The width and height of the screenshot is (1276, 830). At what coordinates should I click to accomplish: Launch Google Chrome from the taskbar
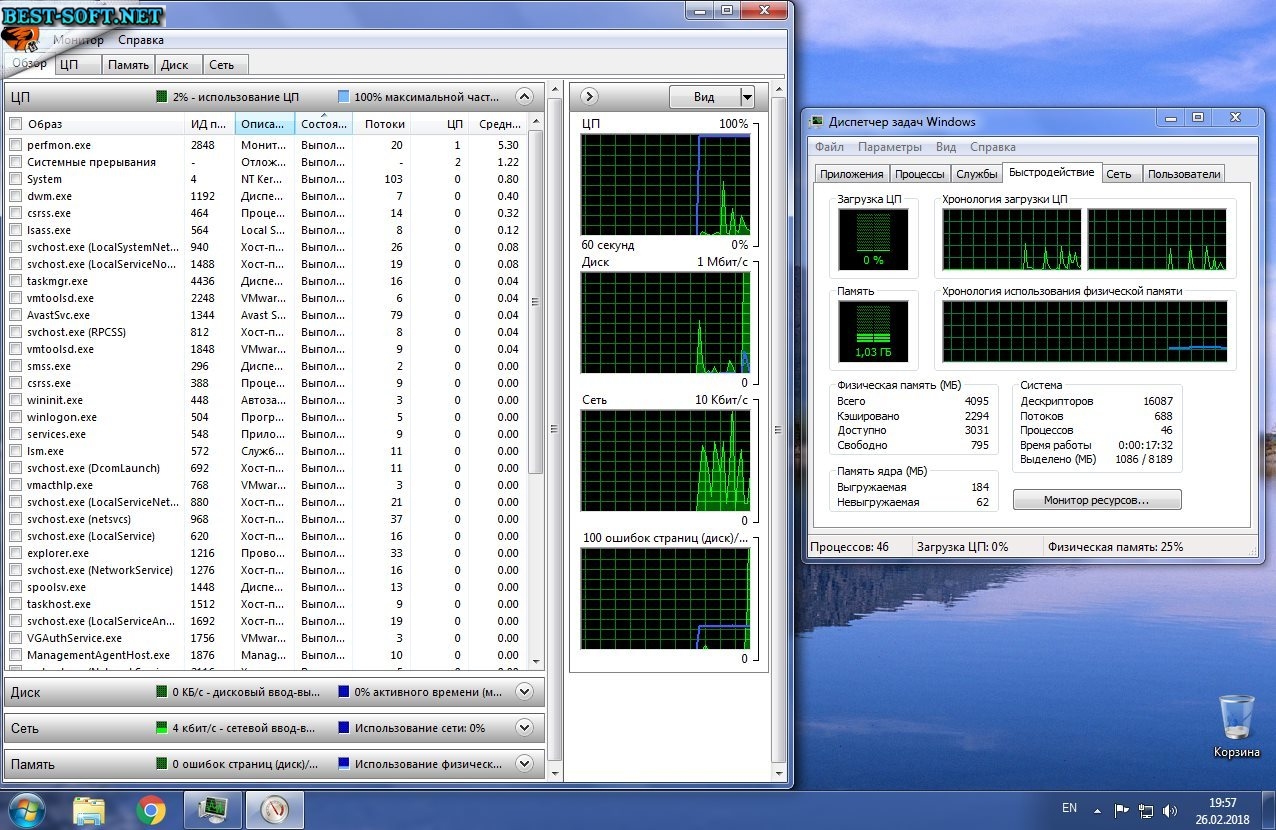[151, 809]
